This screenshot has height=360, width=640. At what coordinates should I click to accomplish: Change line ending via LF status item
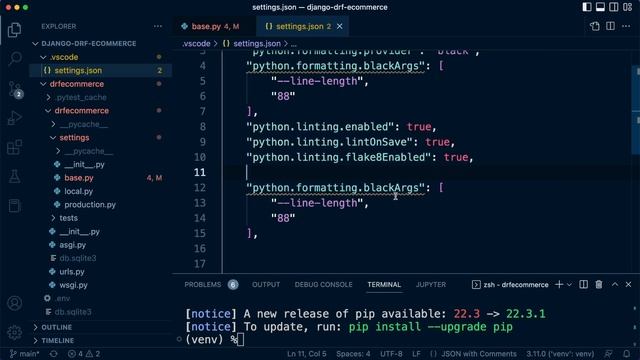pos(416,354)
